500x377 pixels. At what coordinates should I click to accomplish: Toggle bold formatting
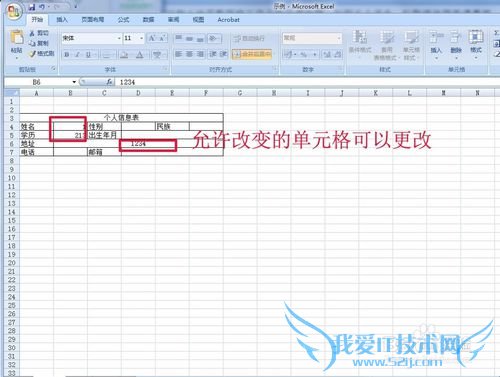[67, 54]
